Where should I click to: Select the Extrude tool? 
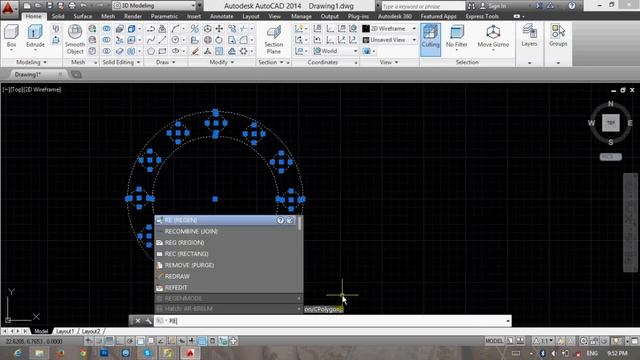[x=35, y=37]
